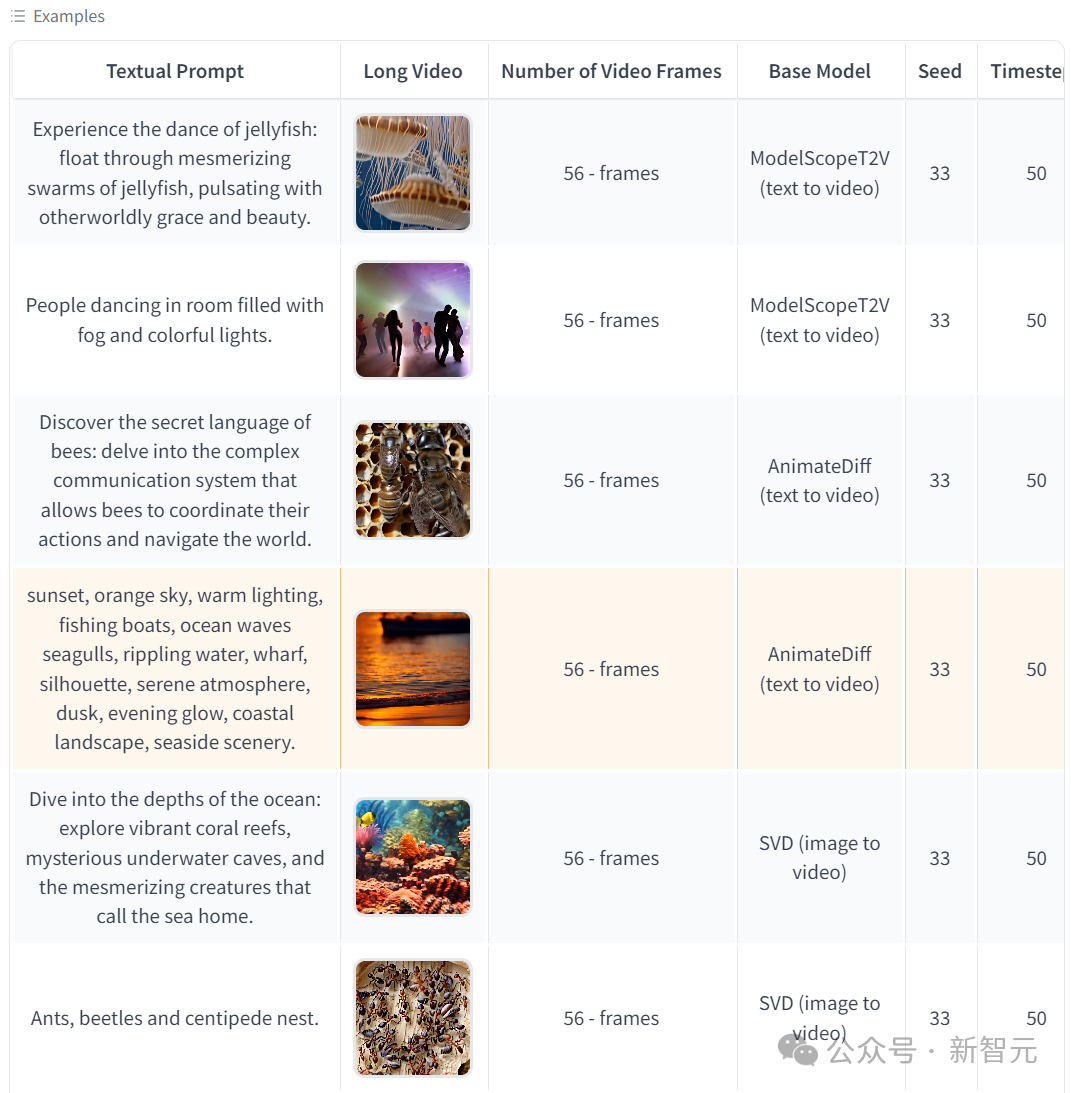Image resolution: width=1071 pixels, height=1093 pixels.
Task: Select the jellyfish dance prompt text
Action: point(175,173)
